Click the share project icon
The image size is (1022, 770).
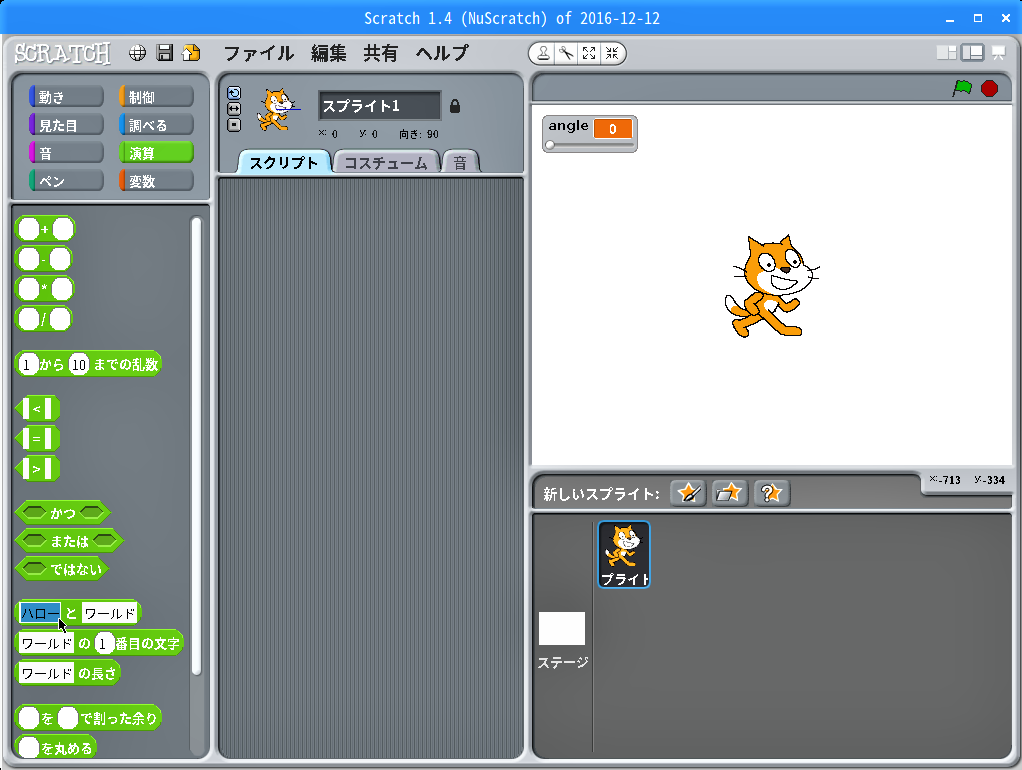[x=191, y=53]
